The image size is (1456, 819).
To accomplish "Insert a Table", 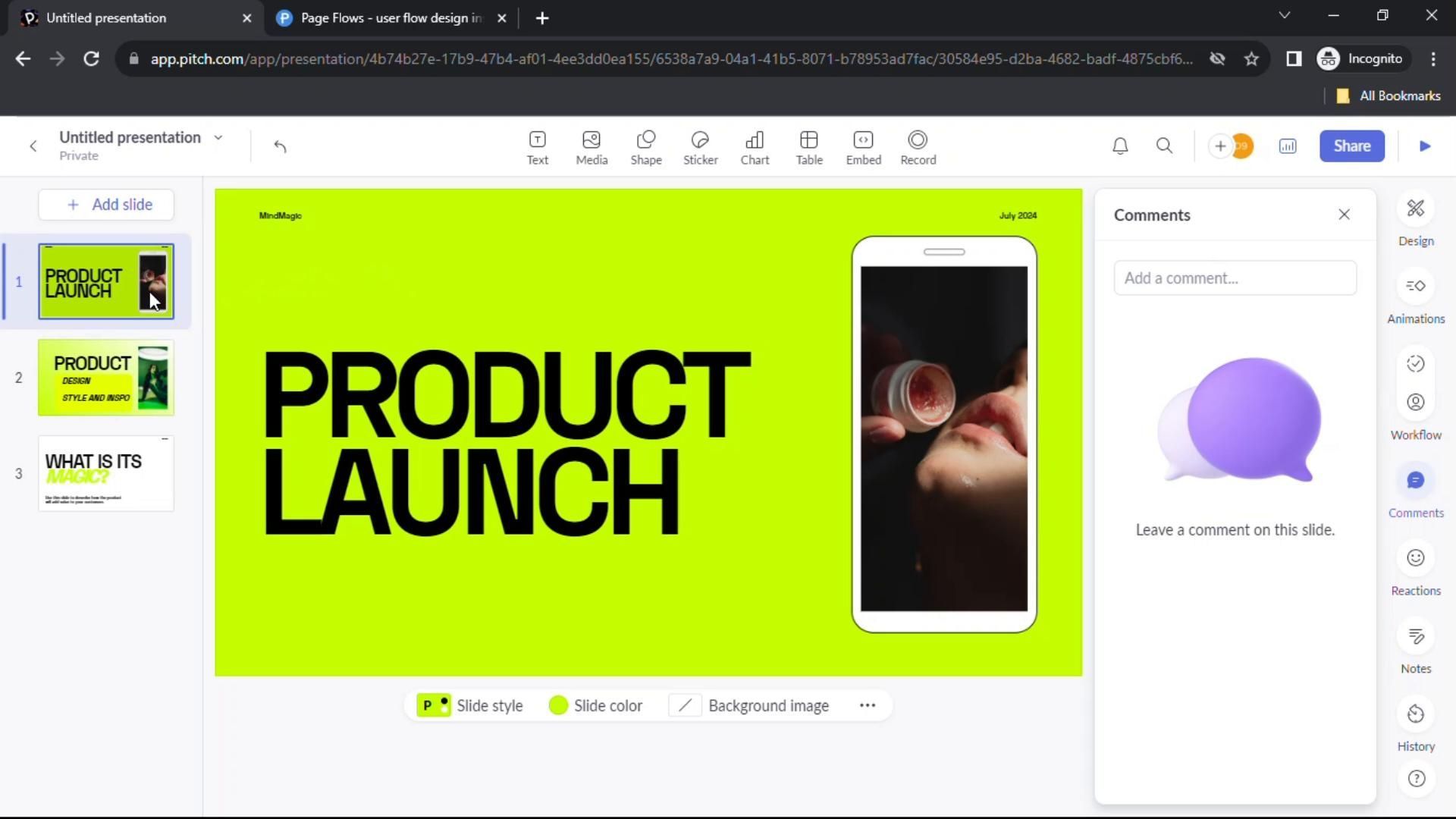I will (x=808, y=146).
